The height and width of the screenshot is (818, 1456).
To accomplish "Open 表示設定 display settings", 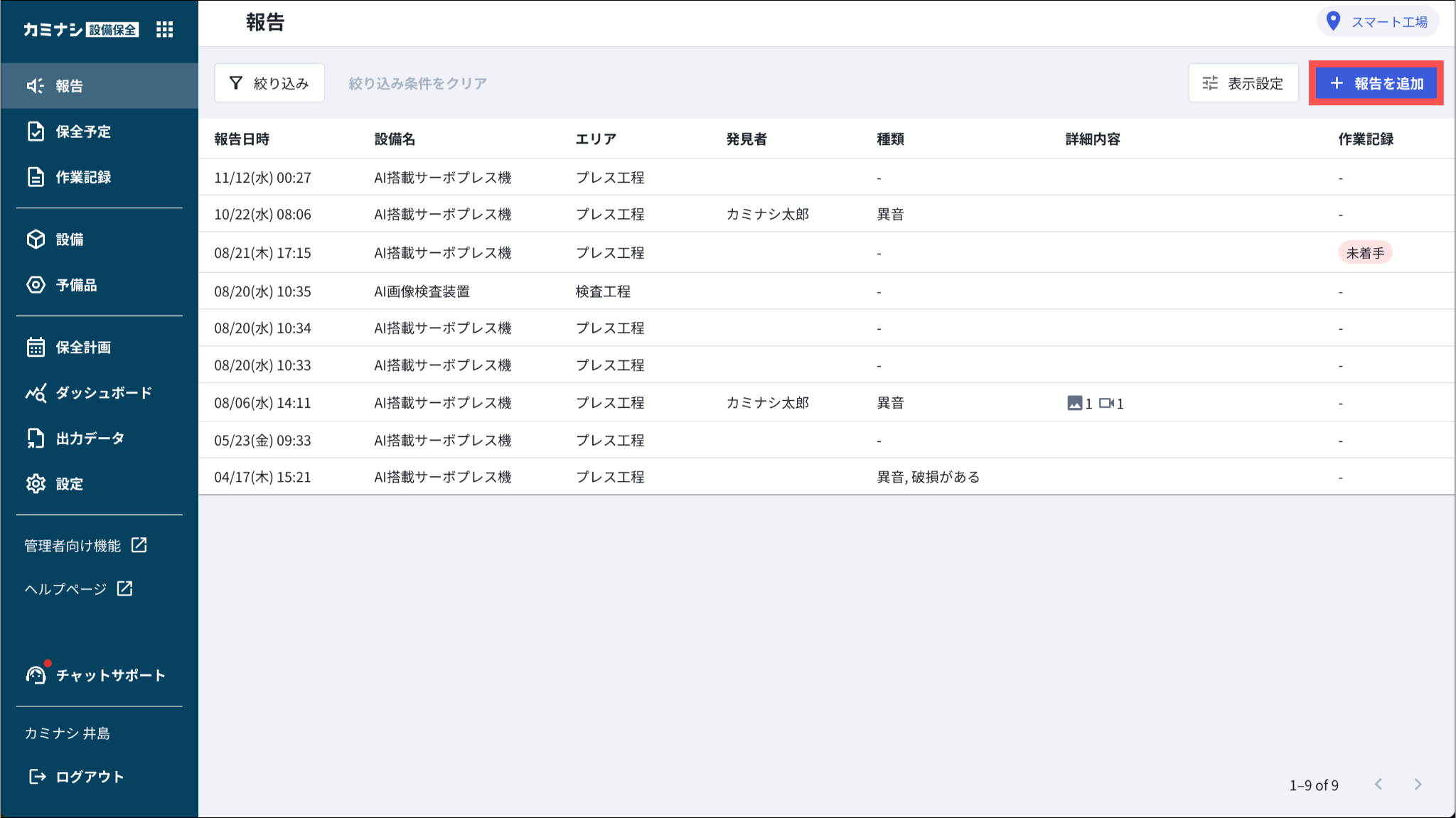I will tap(1243, 83).
